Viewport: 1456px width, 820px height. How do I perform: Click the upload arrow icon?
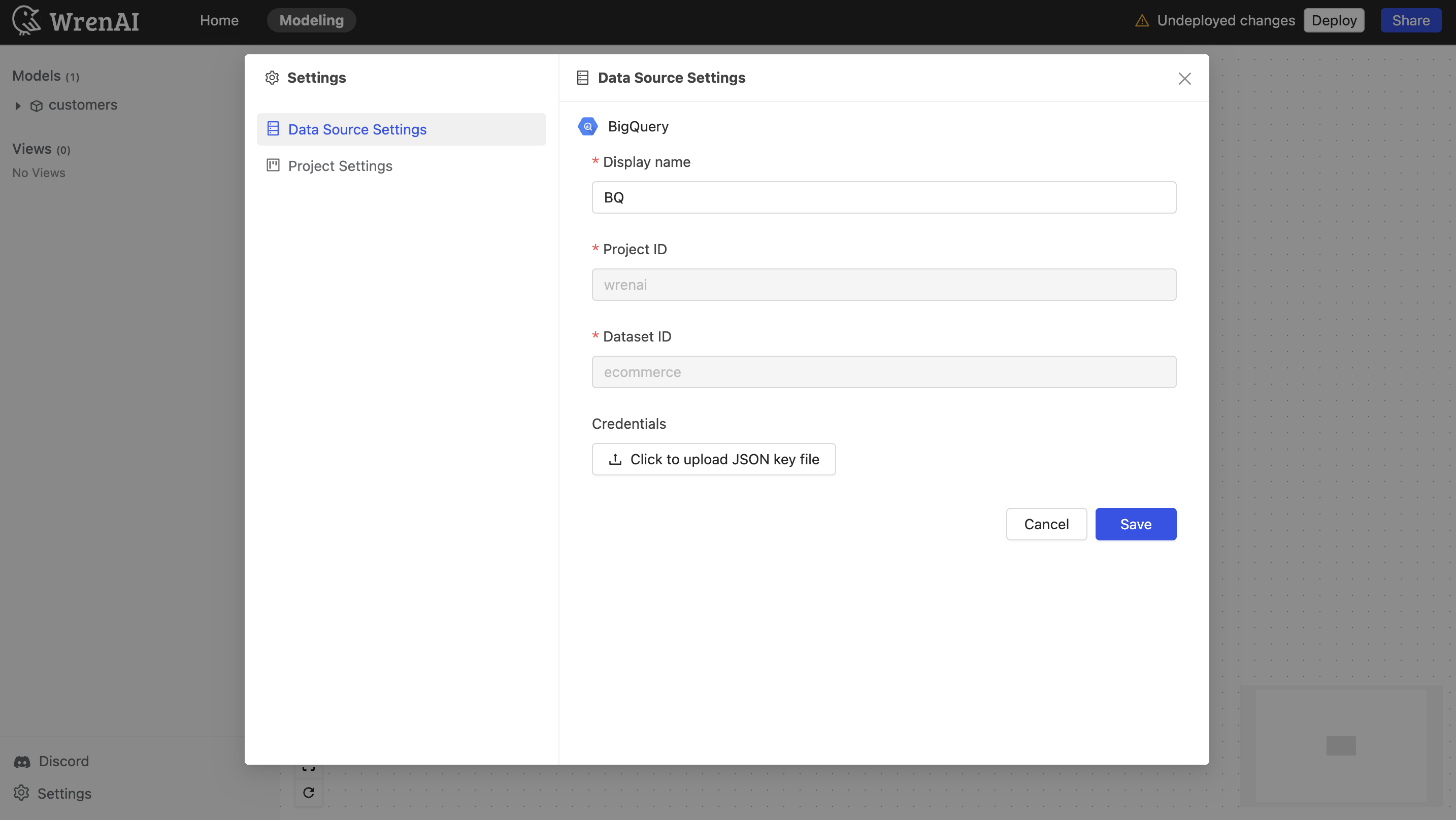click(x=615, y=459)
